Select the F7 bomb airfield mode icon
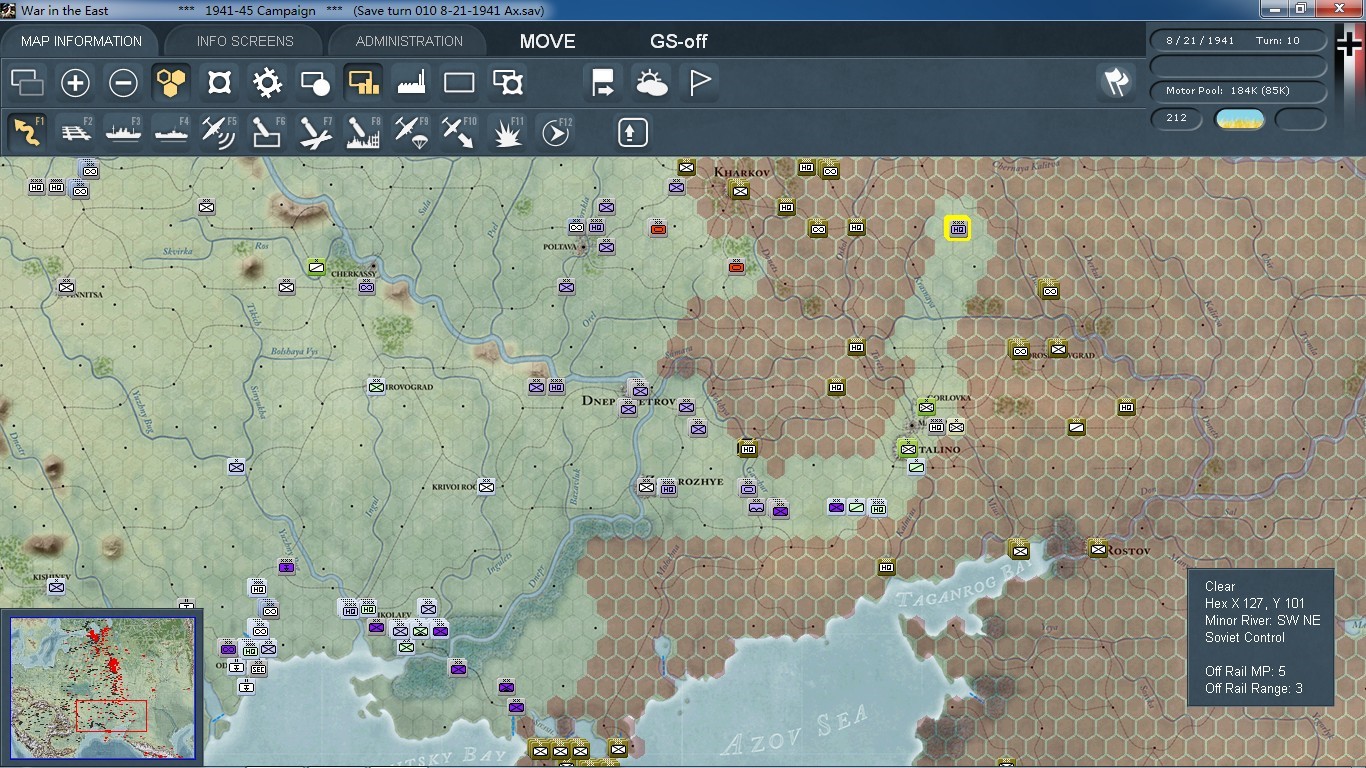The image size is (1366, 768). [315, 132]
